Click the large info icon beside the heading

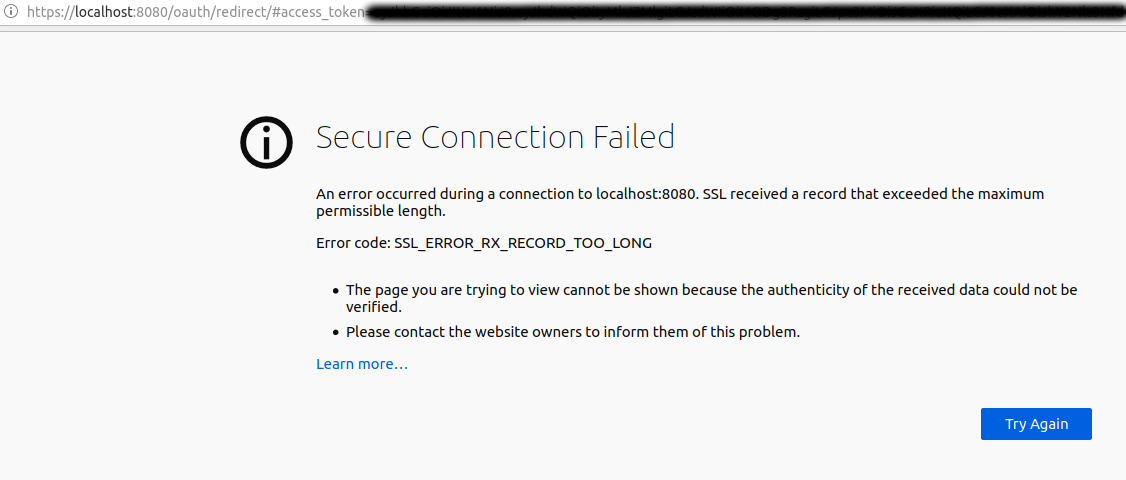[x=267, y=142]
